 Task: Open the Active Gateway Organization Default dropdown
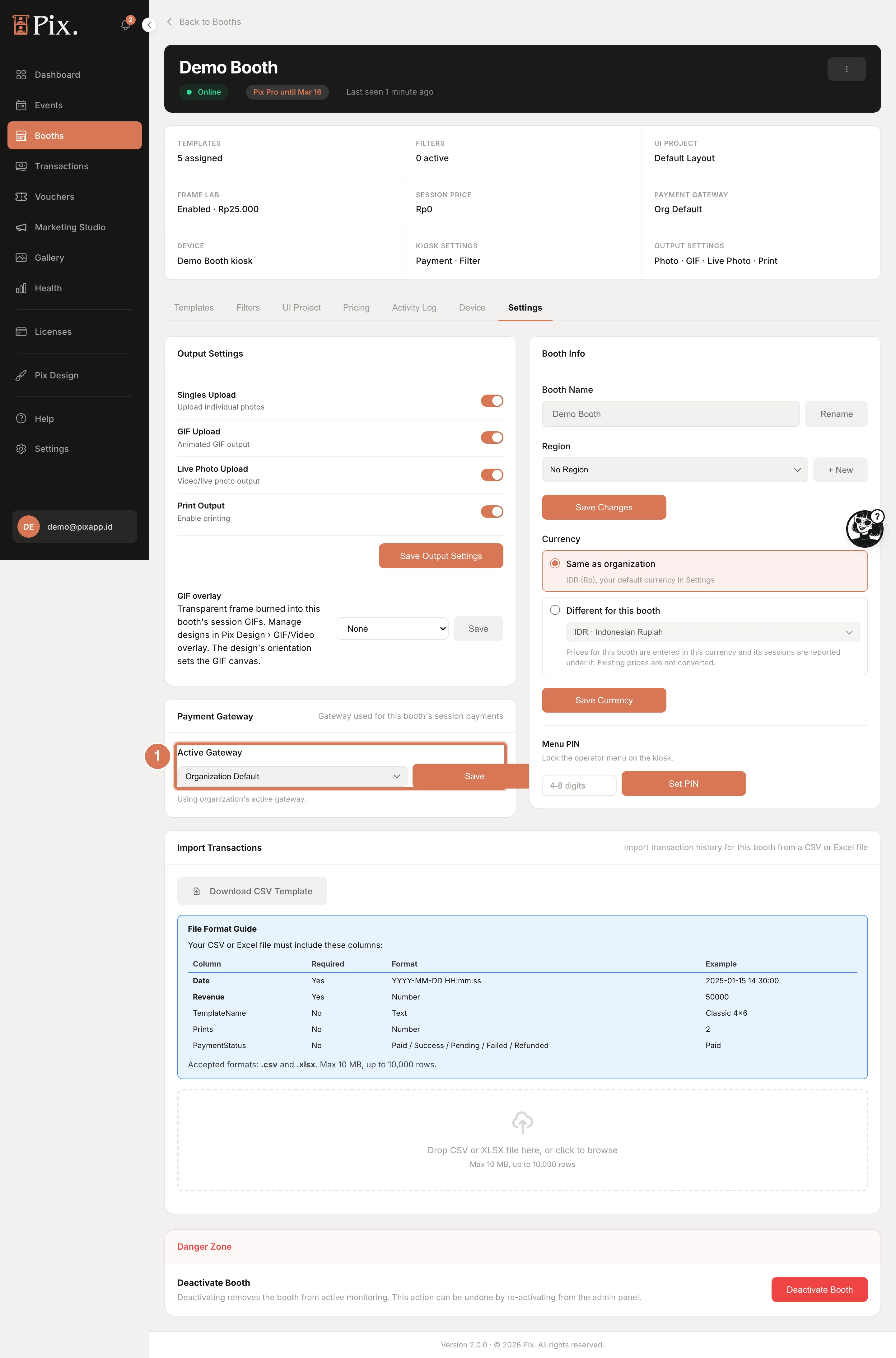tap(292, 776)
